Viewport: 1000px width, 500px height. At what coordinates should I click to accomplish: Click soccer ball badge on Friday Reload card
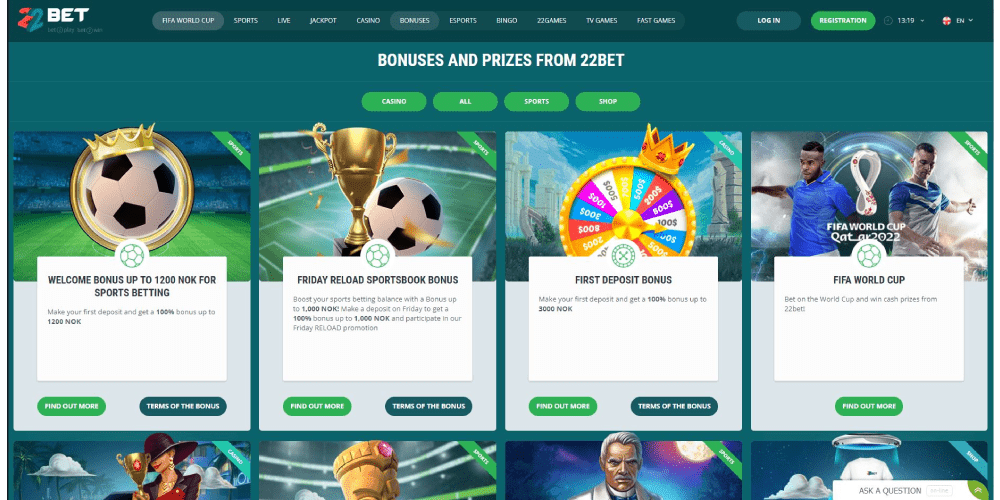tap(378, 256)
